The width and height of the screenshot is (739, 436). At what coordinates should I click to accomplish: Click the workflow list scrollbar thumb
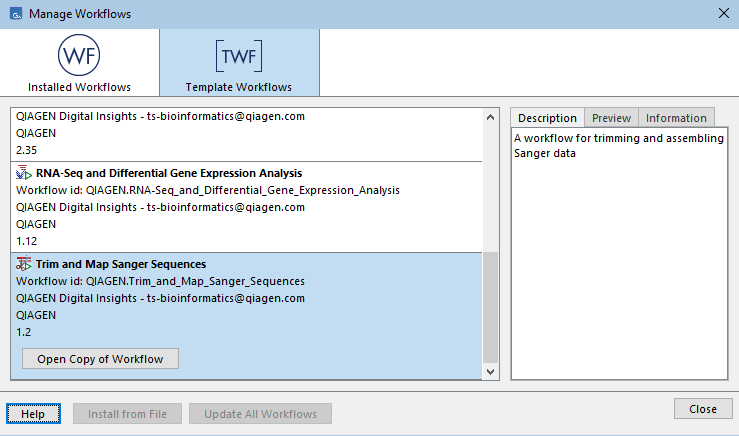tap(490, 307)
